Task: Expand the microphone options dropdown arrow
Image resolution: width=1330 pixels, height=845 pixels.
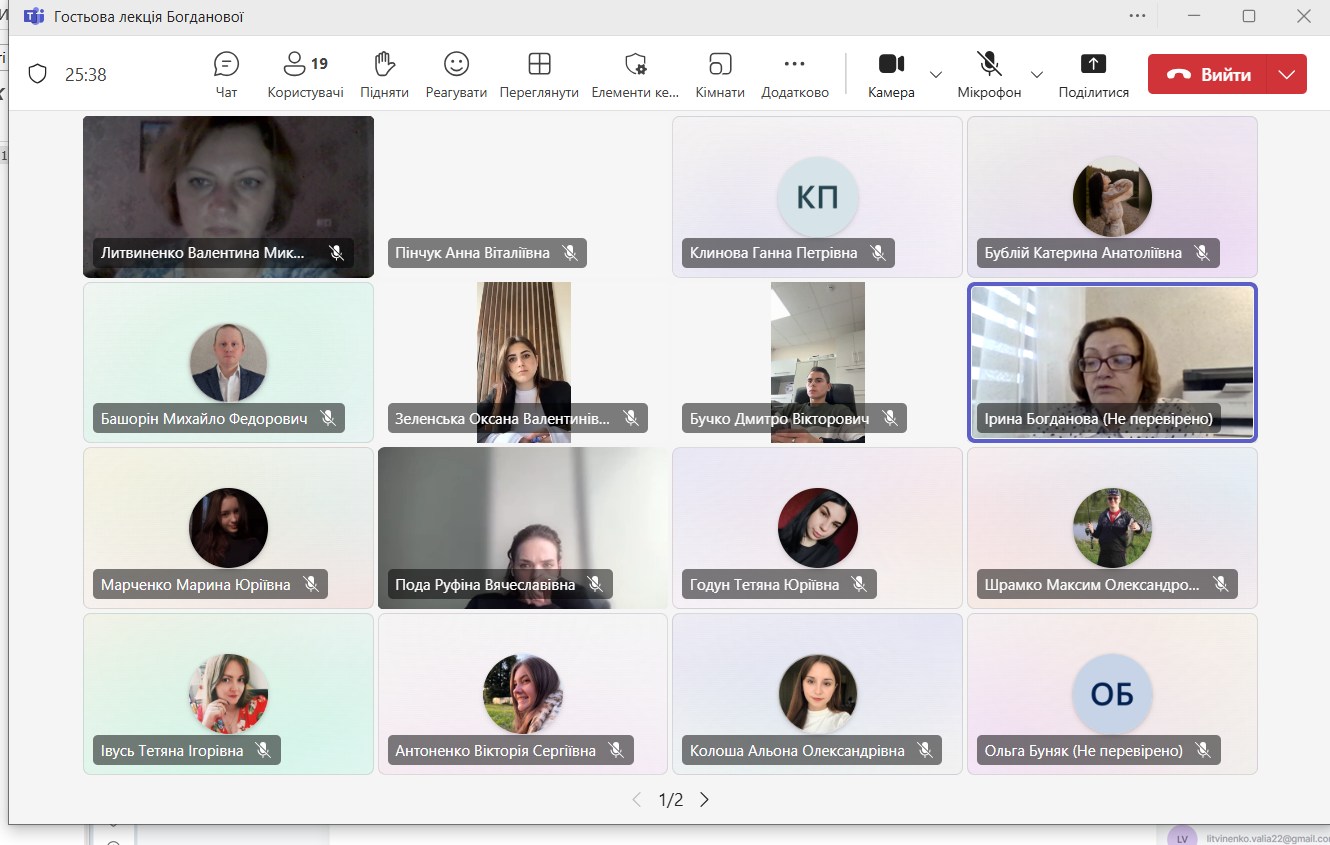Action: 1037,75
